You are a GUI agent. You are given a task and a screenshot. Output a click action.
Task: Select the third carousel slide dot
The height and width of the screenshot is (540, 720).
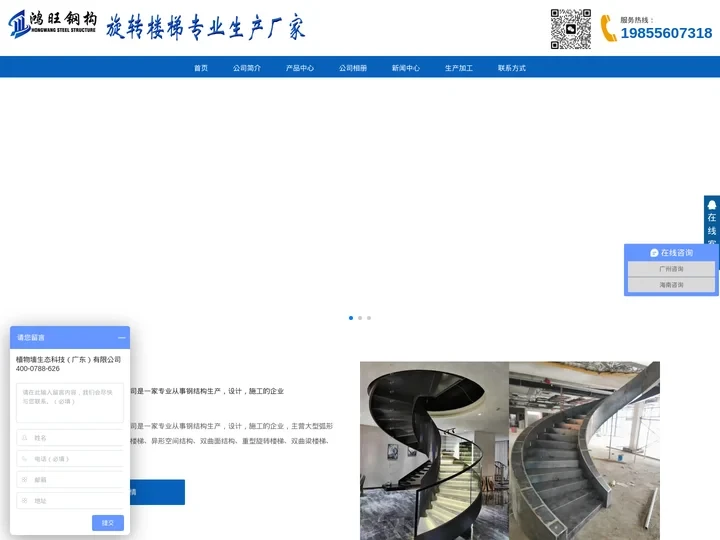[369, 318]
